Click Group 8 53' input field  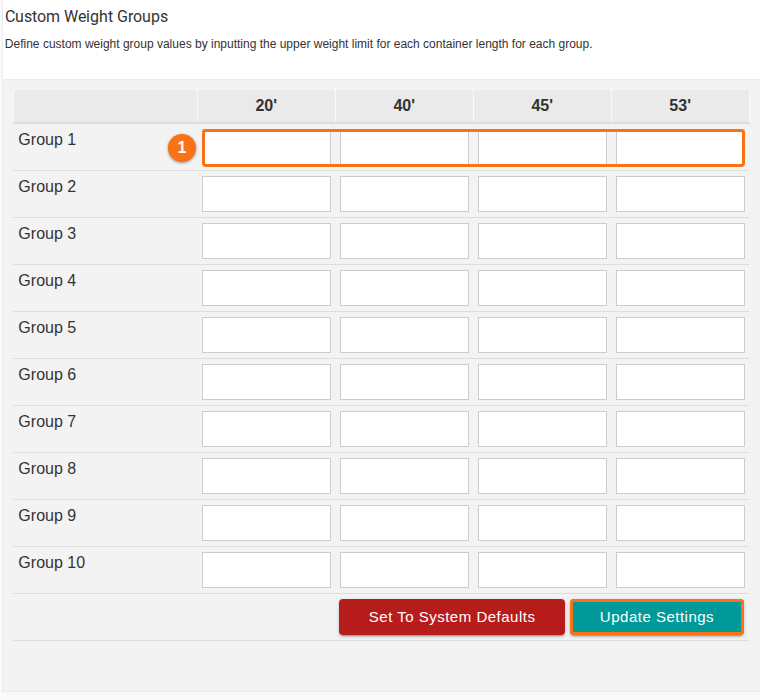click(x=680, y=476)
